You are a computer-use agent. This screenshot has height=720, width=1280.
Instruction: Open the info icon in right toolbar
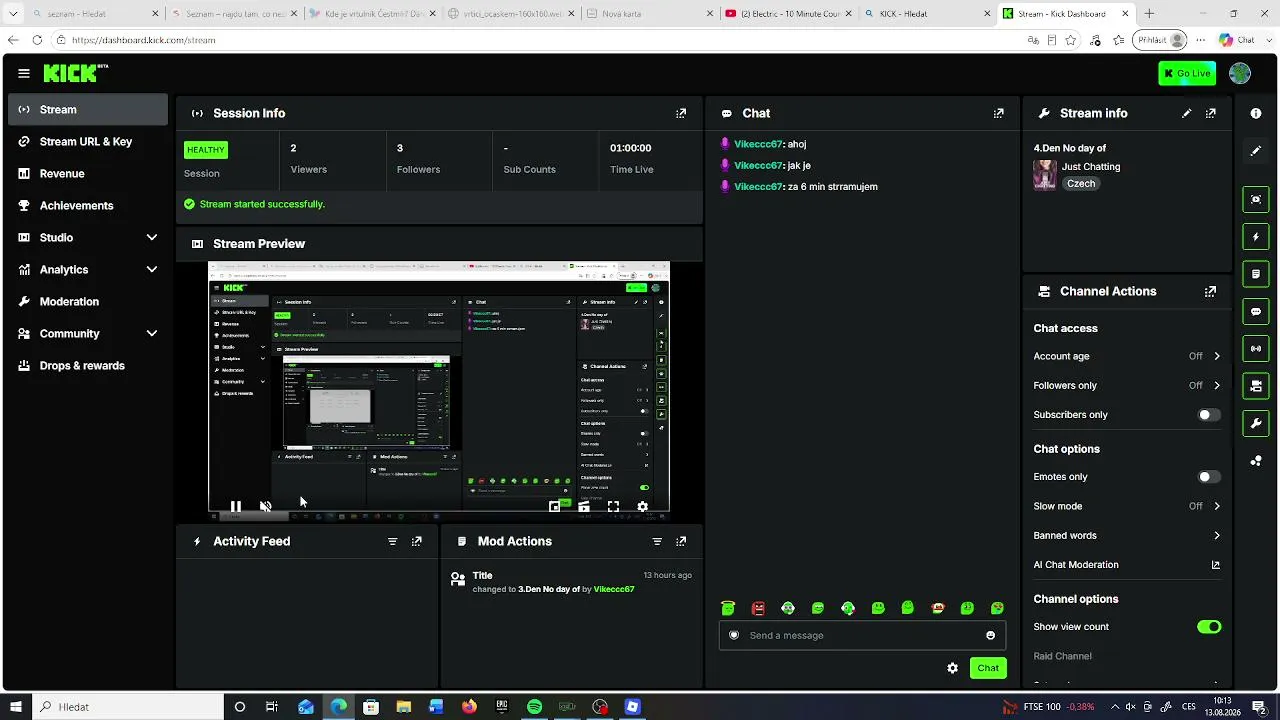(x=1256, y=114)
